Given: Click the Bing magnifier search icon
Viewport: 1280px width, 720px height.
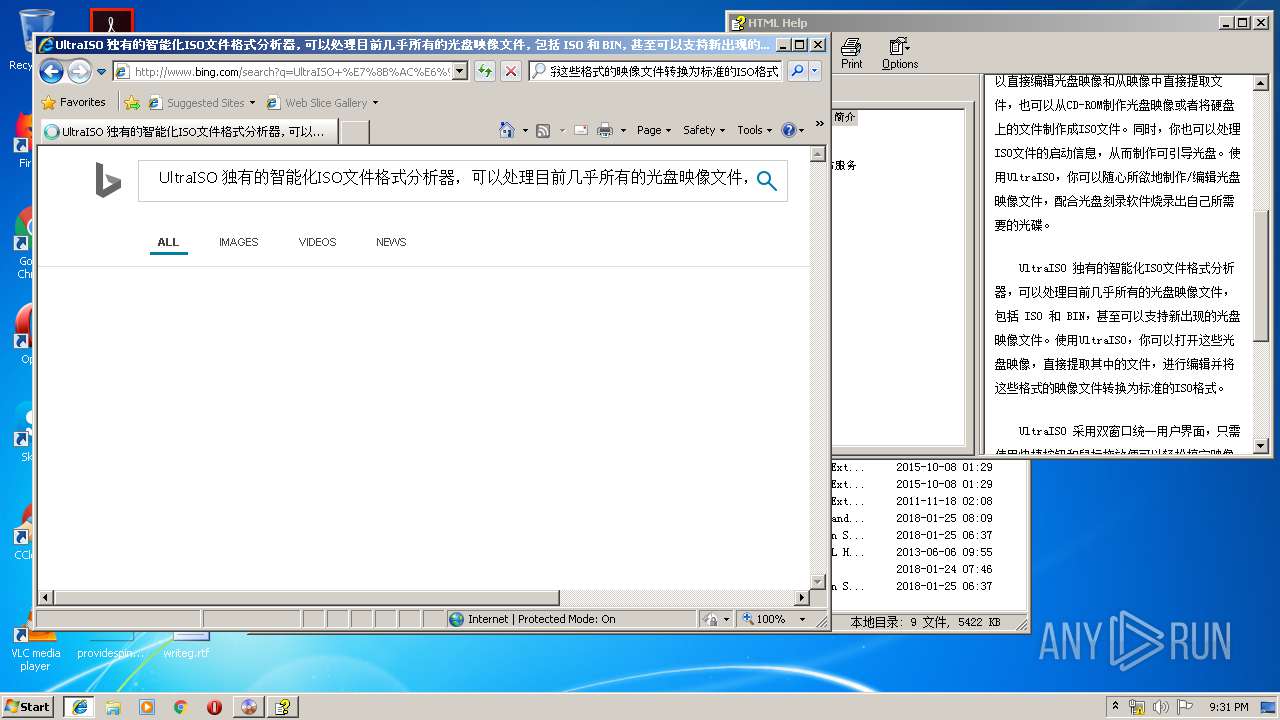Looking at the screenshot, I should pyautogui.click(x=767, y=180).
